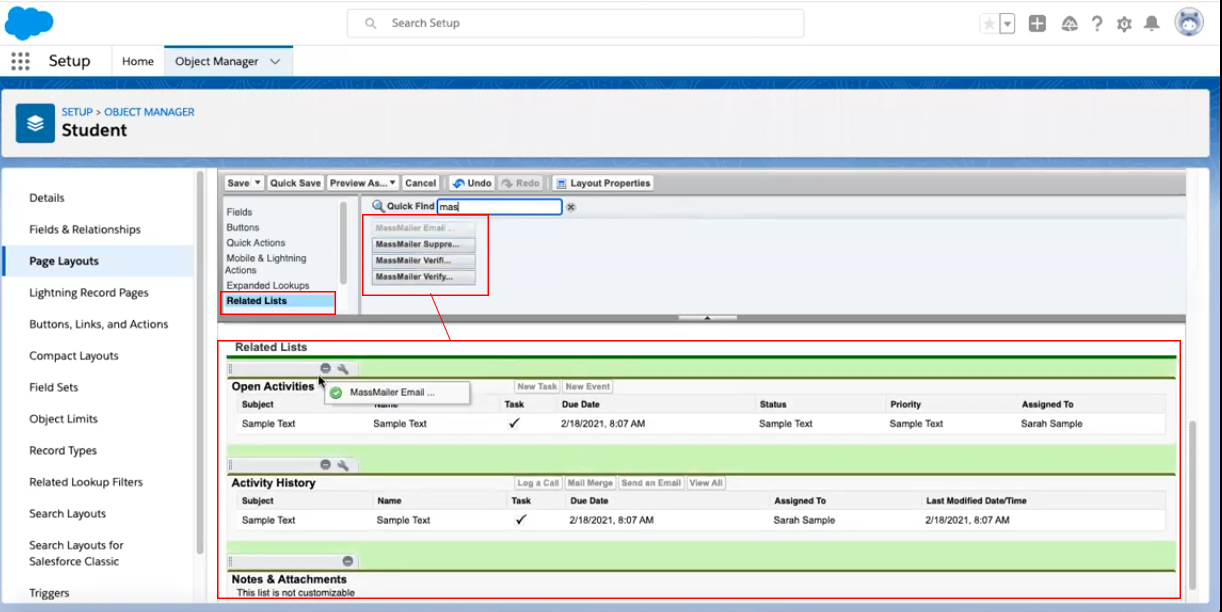Viewport: 1222px width, 612px height.
Task: Select Quick Actions palette category
Action: click(x=256, y=243)
